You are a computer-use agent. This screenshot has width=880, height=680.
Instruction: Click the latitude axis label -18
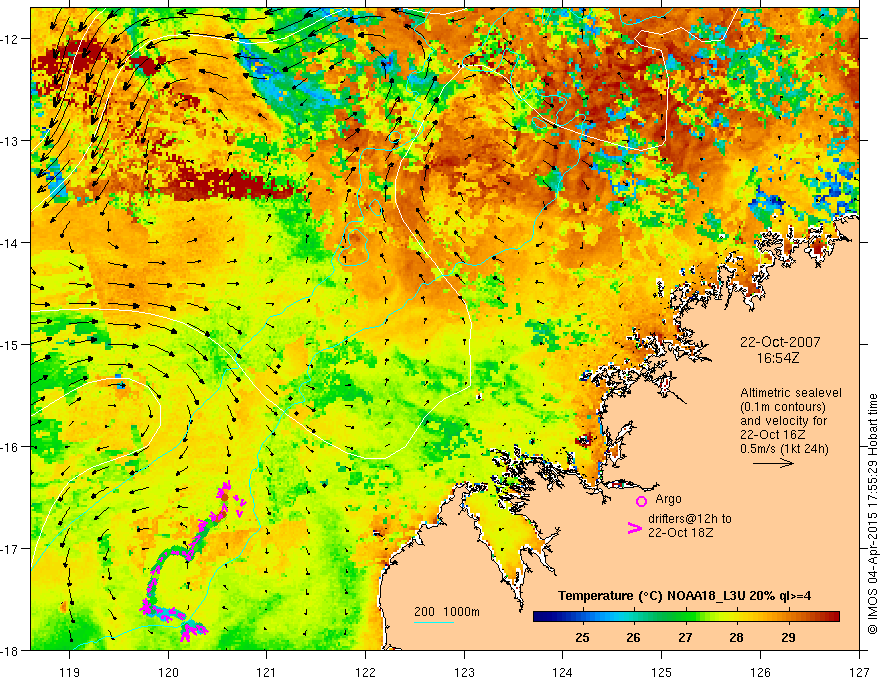pos(10,650)
